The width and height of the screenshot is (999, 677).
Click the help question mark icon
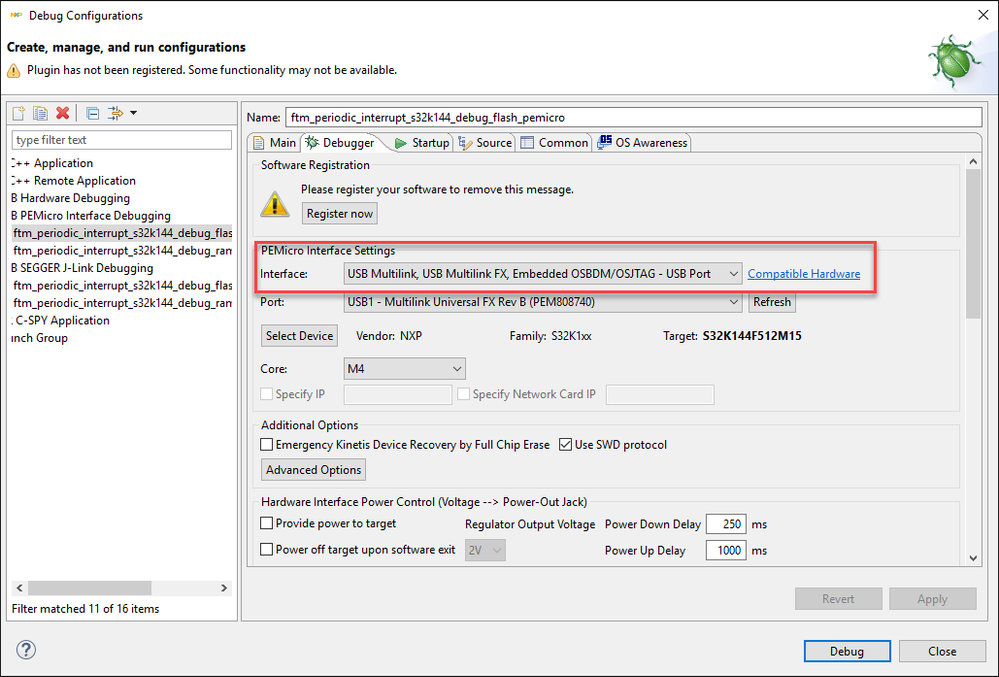tap(26, 650)
